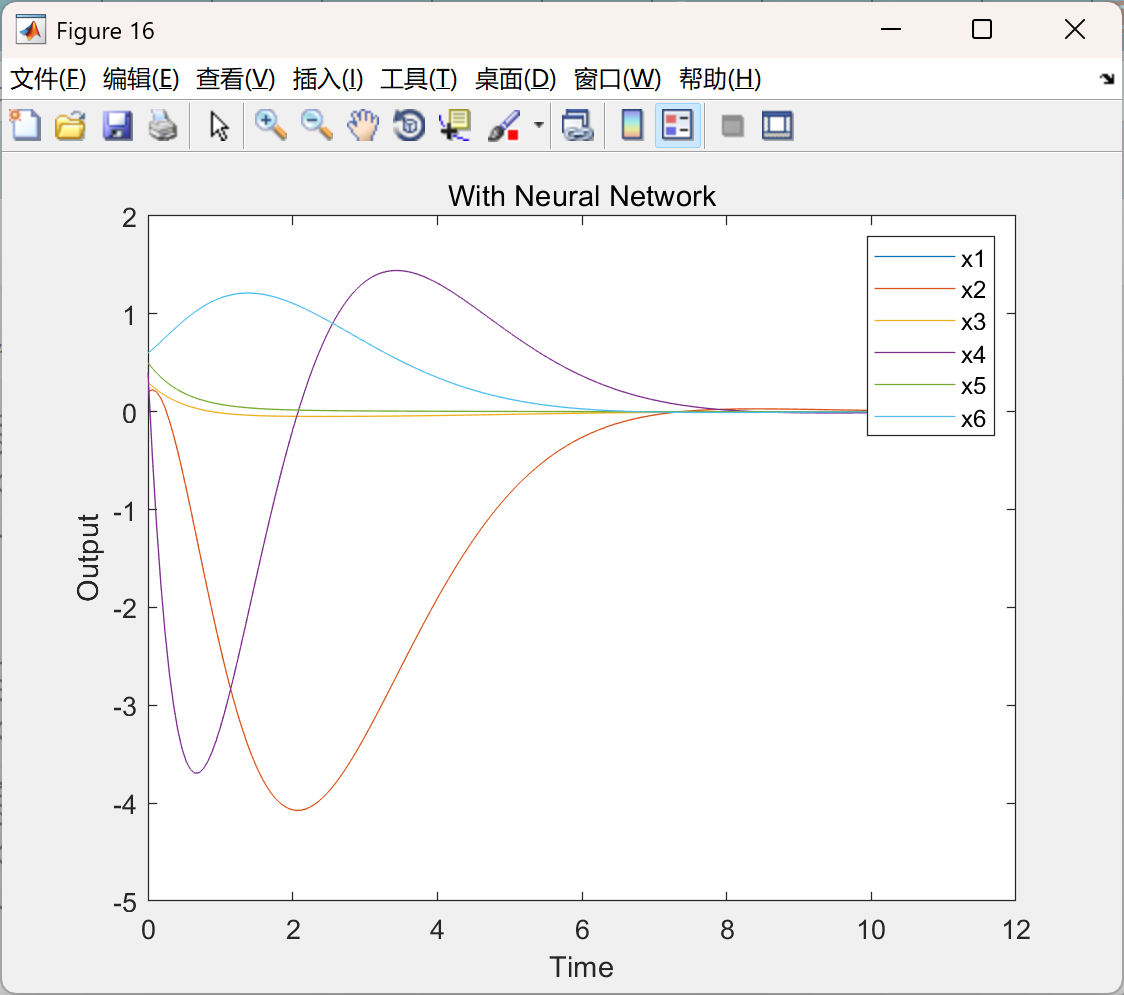Click the MATLAB logo in title bar

[31, 30]
